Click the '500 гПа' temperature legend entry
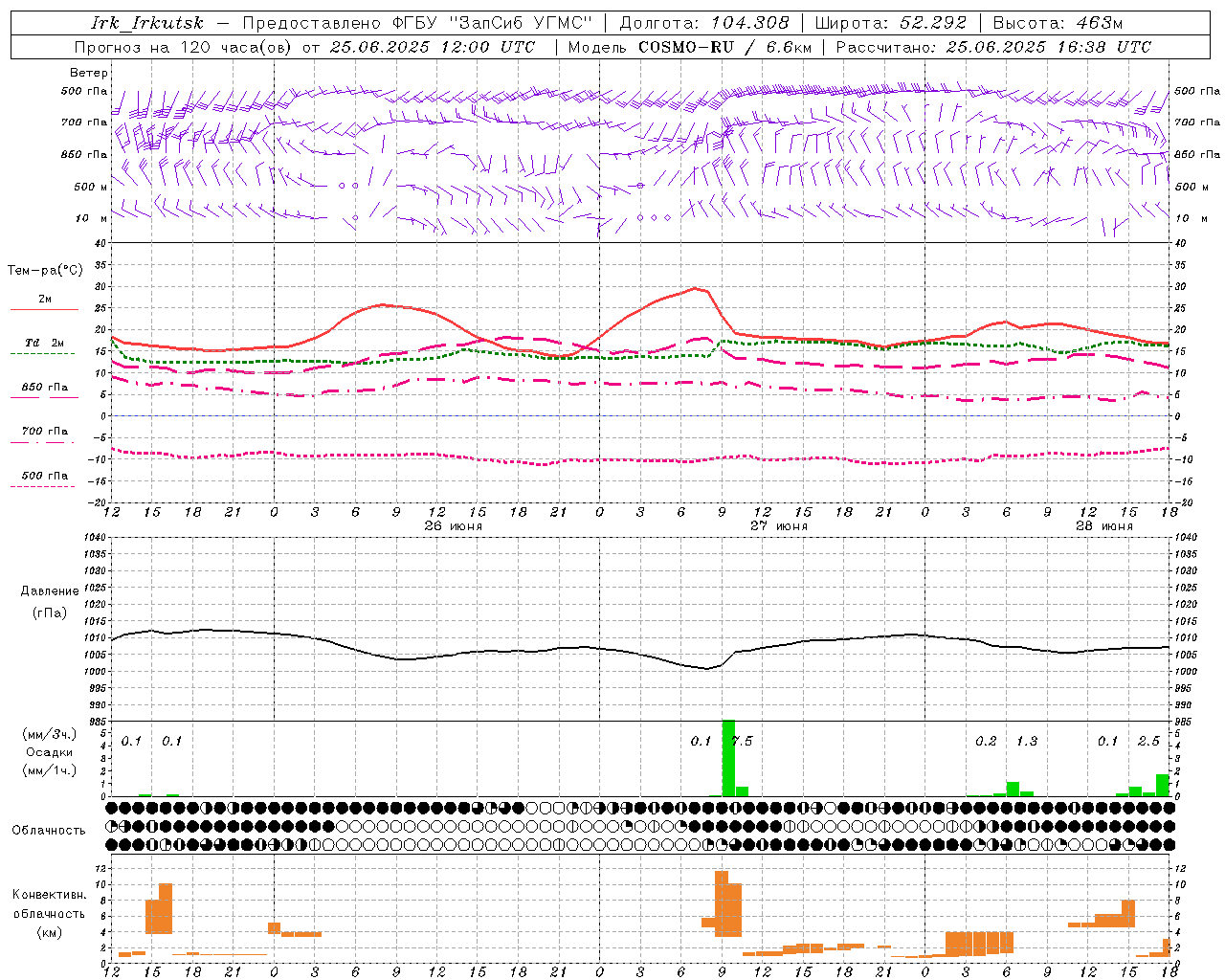This screenshot has width=1225, height=980. point(45,476)
